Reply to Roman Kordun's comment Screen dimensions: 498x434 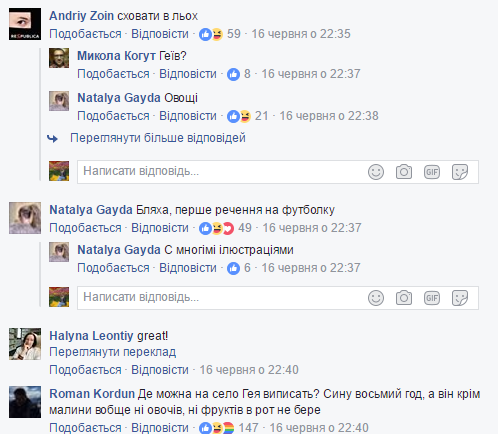[160, 428]
